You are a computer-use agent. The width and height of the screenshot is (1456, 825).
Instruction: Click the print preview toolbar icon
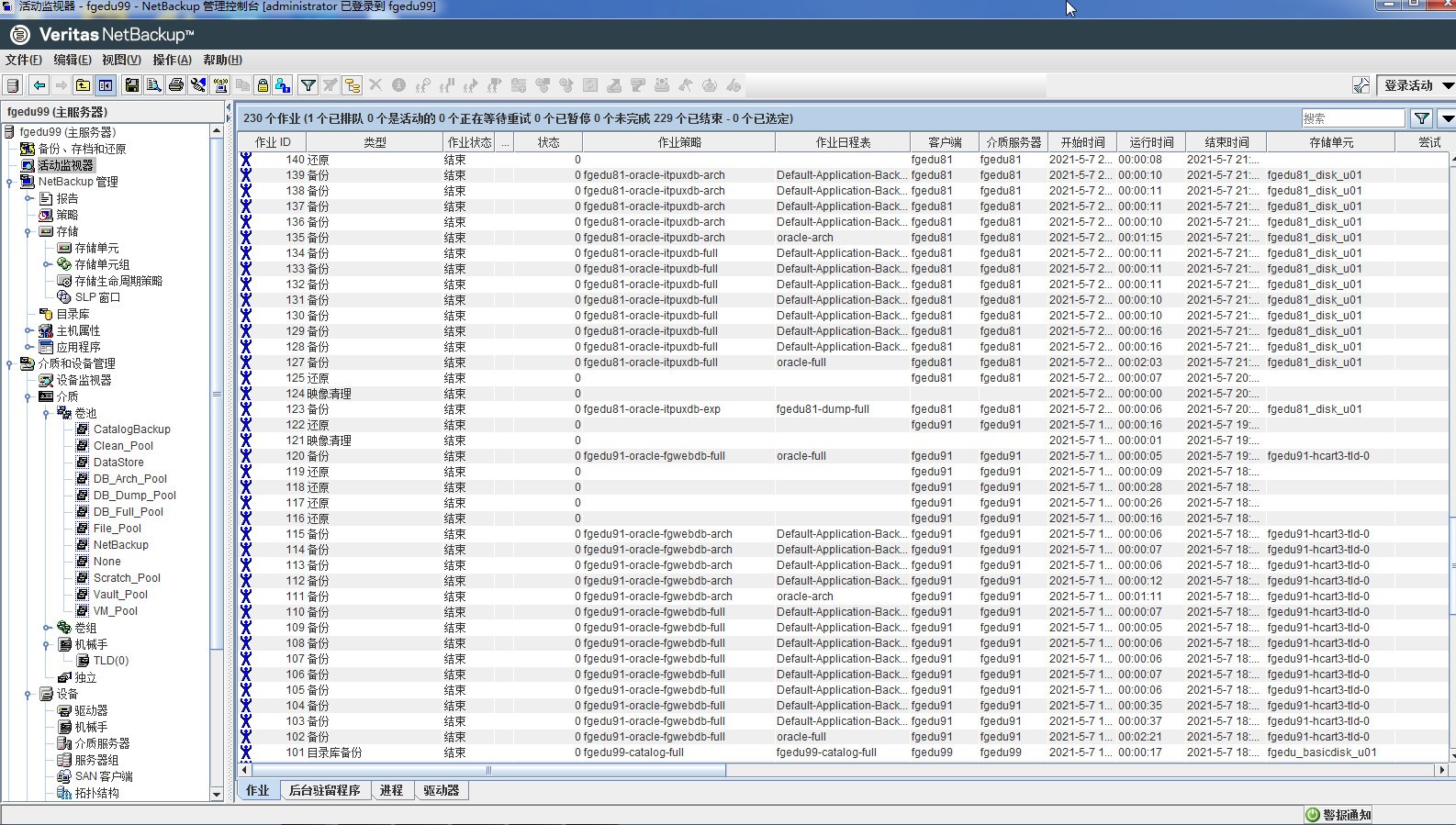154,85
